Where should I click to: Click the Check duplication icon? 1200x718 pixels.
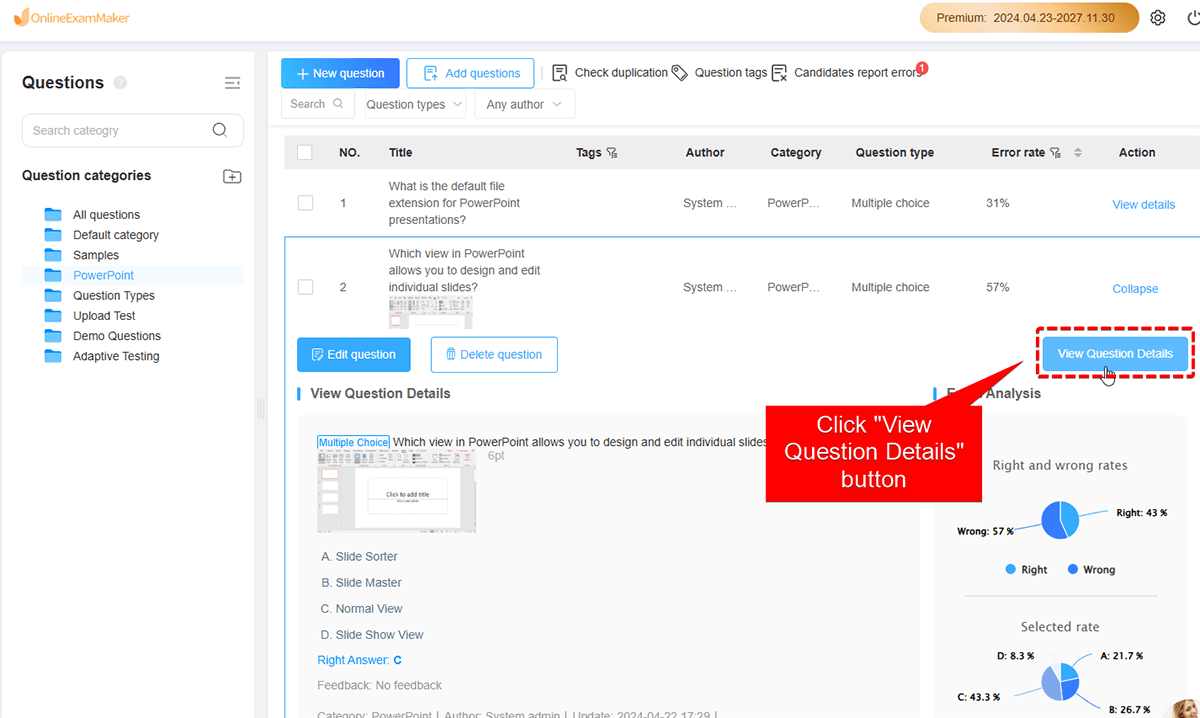[x=560, y=73]
